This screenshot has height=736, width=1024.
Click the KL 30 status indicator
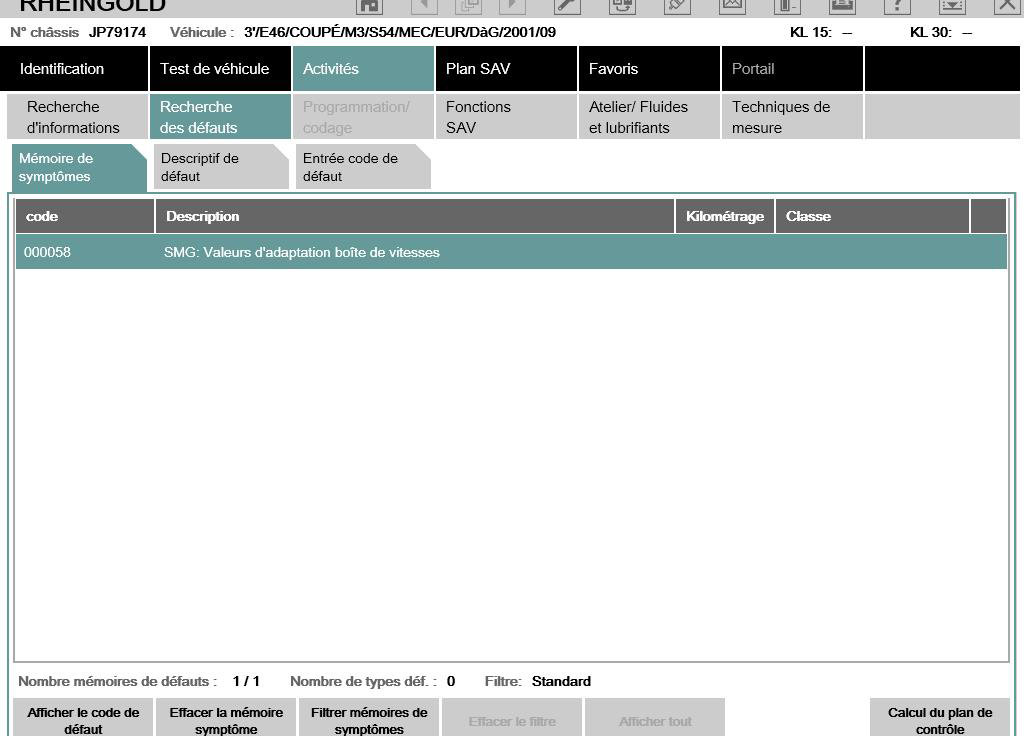coord(941,33)
